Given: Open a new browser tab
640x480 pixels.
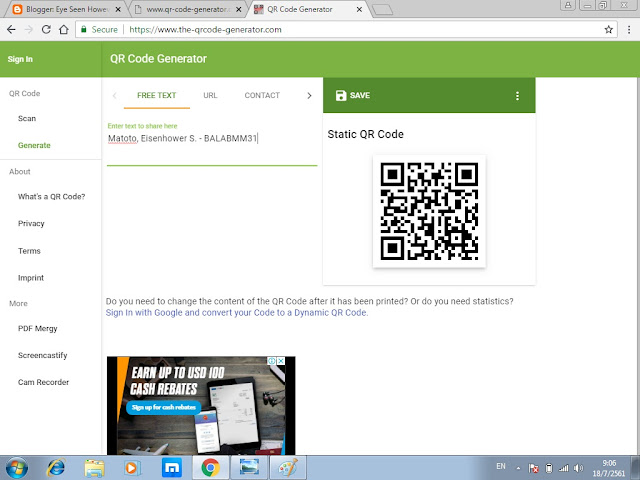Looking at the screenshot, I should click(382, 10).
